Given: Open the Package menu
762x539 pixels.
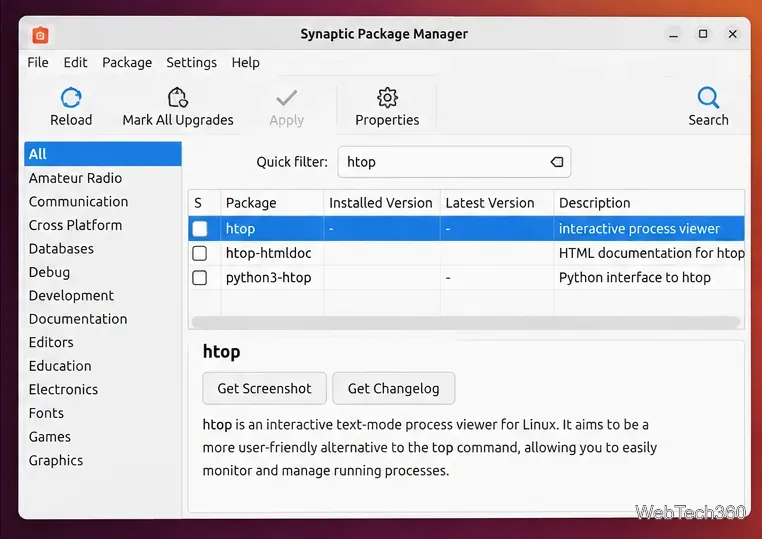Looking at the screenshot, I should [127, 63].
